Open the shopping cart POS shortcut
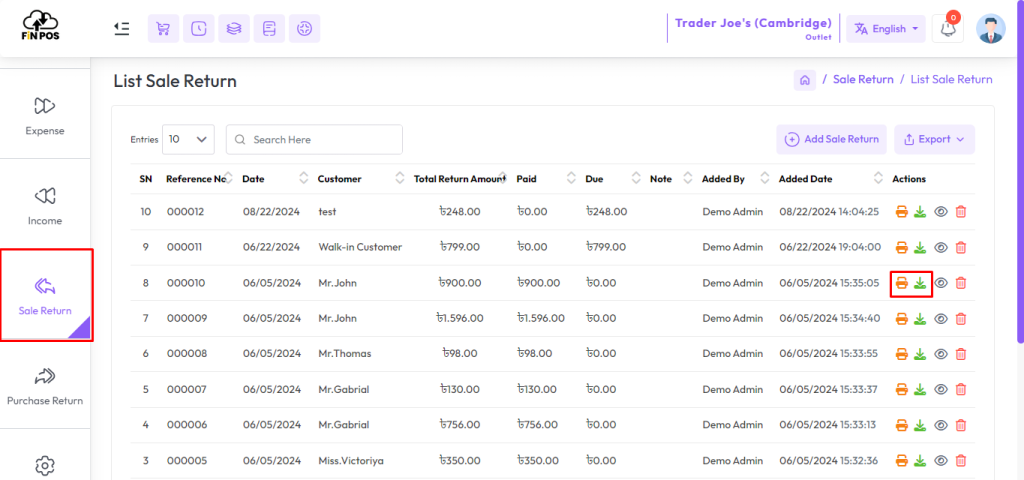This screenshot has height=480, width=1024. (163, 29)
